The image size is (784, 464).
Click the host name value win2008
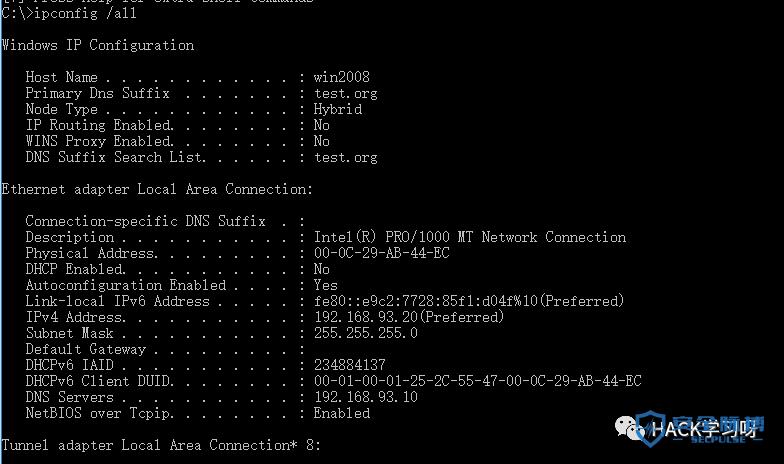[x=342, y=77]
